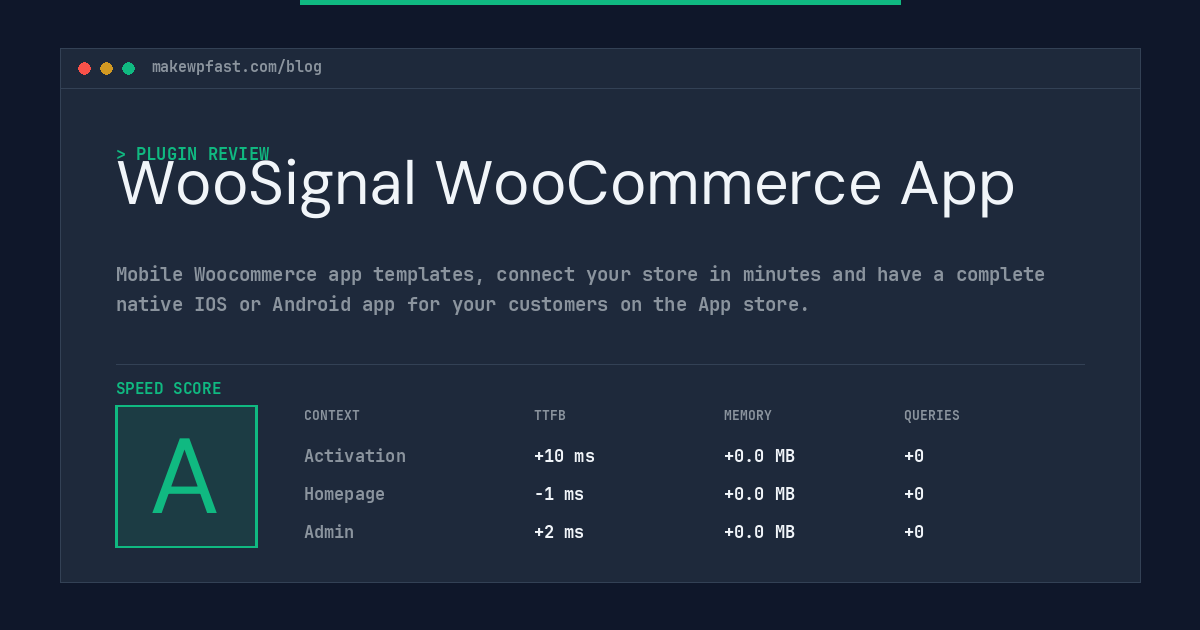Select the Homepage row label
This screenshot has height=630, width=1200.
[344, 494]
